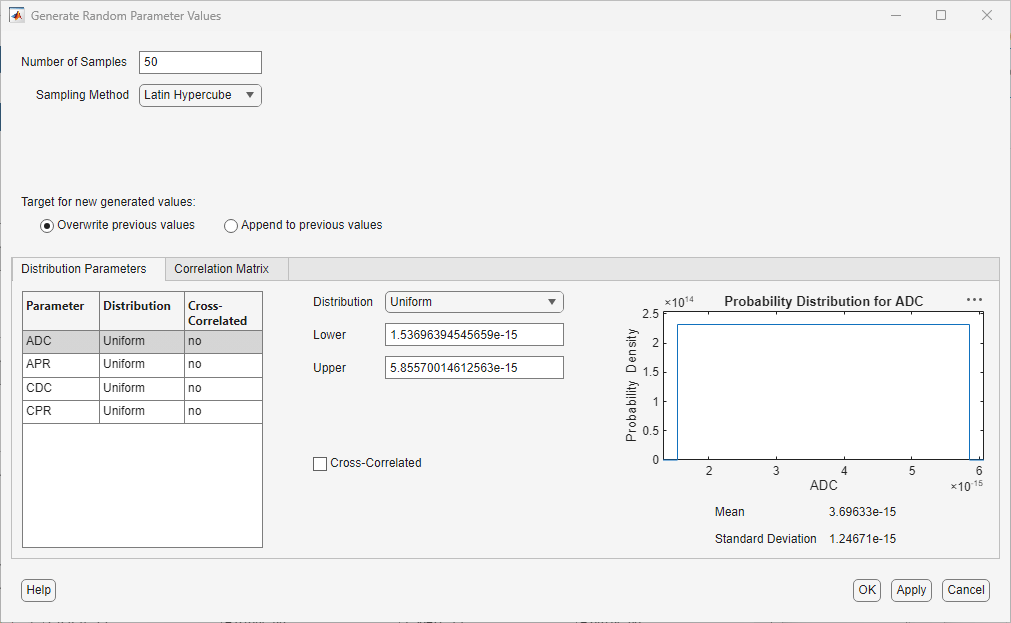Open the Sampling Method dropdown
This screenshot has width=1011, height=623.
[200, 95]
